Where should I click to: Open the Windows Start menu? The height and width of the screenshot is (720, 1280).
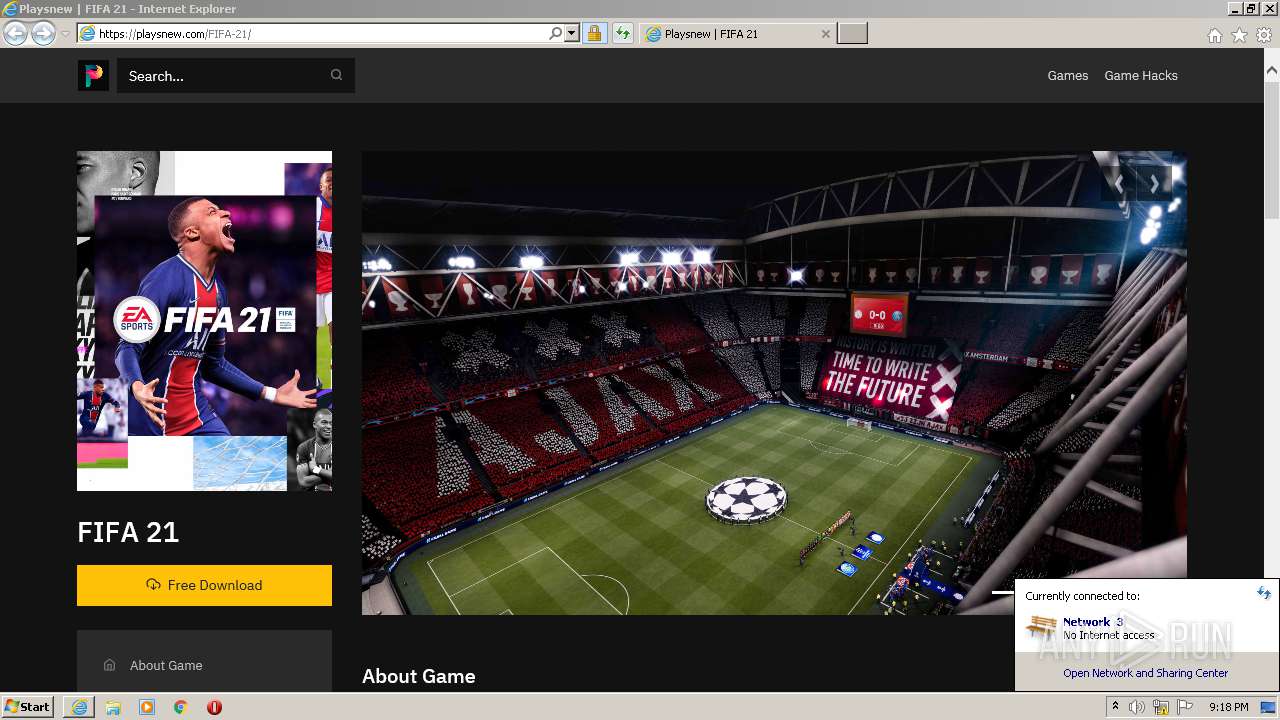click(x=28, y=706)
